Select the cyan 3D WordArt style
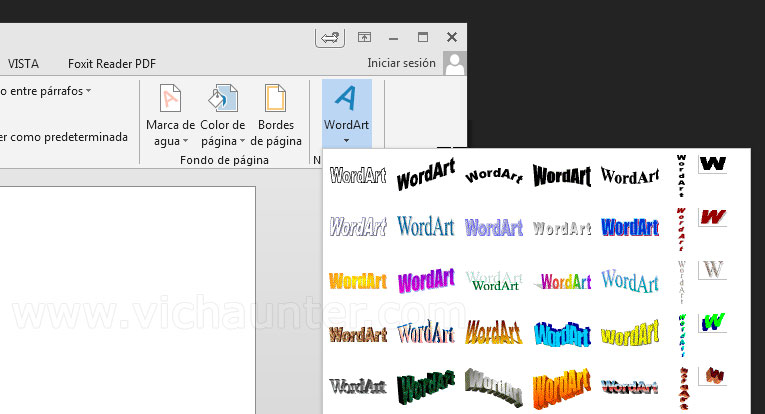The image size is (765, 414). point(562,334)
